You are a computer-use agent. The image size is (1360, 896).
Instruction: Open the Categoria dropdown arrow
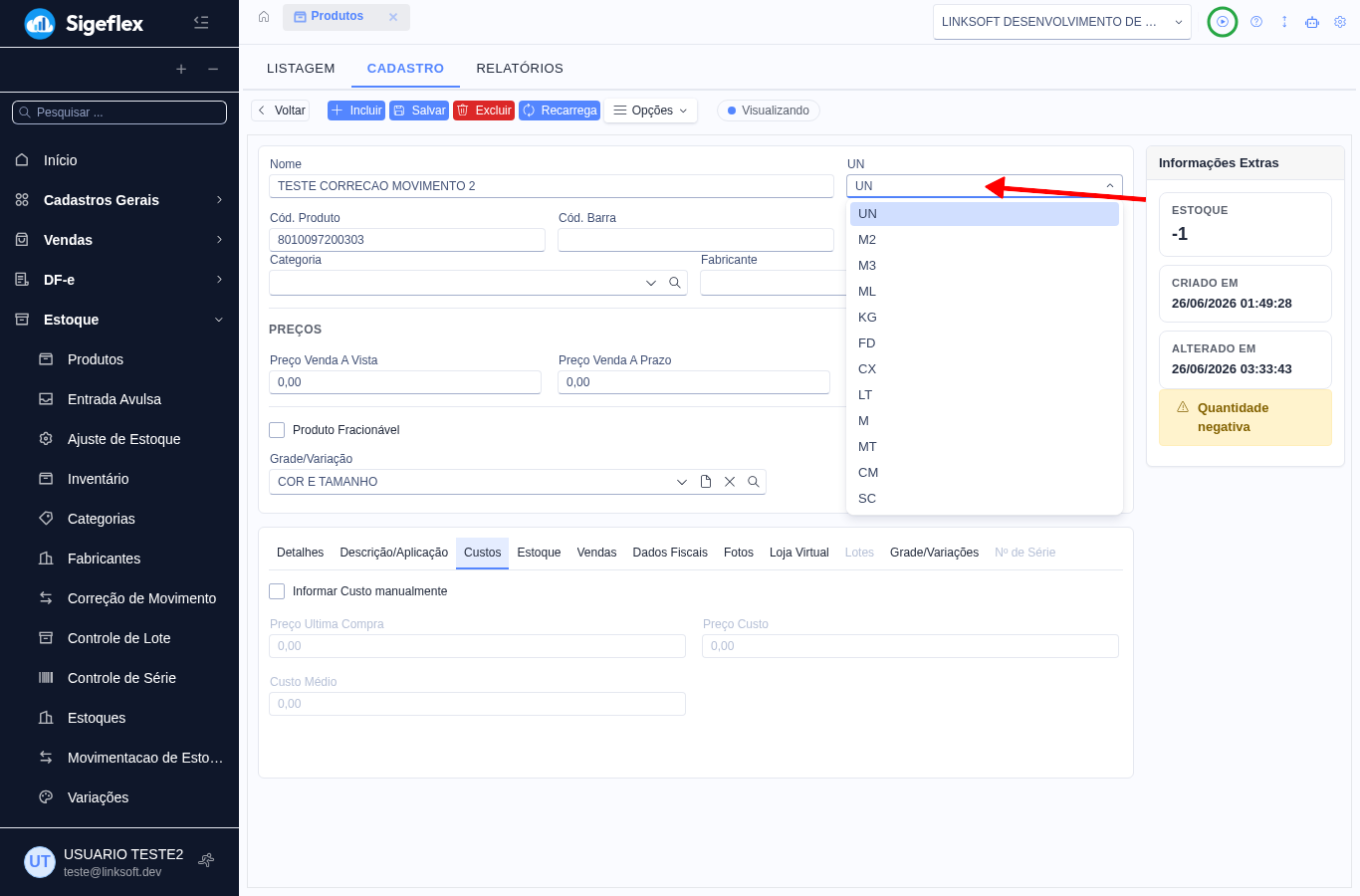point(651,283)
